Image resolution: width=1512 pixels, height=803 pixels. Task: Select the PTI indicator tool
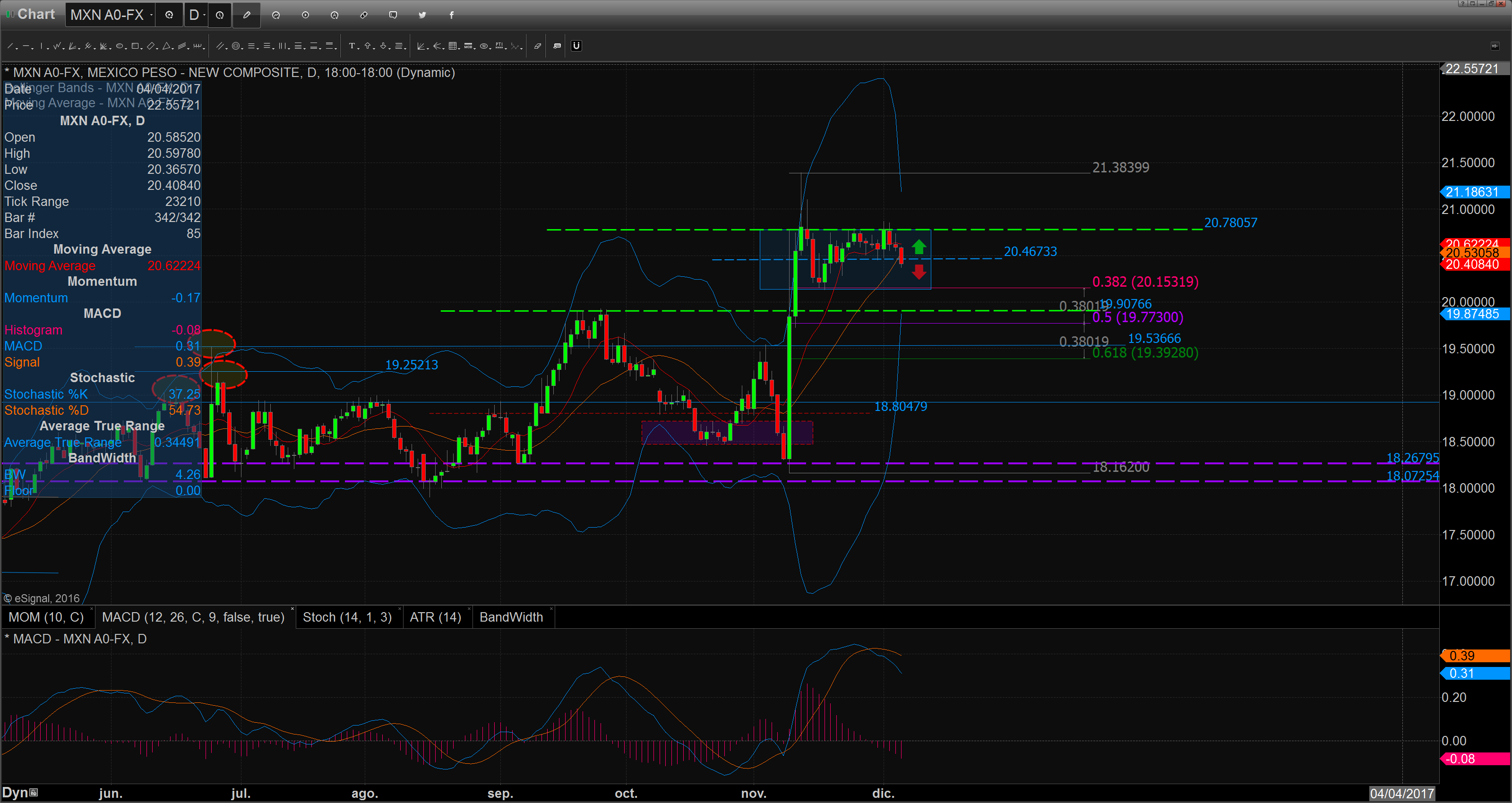499,46
